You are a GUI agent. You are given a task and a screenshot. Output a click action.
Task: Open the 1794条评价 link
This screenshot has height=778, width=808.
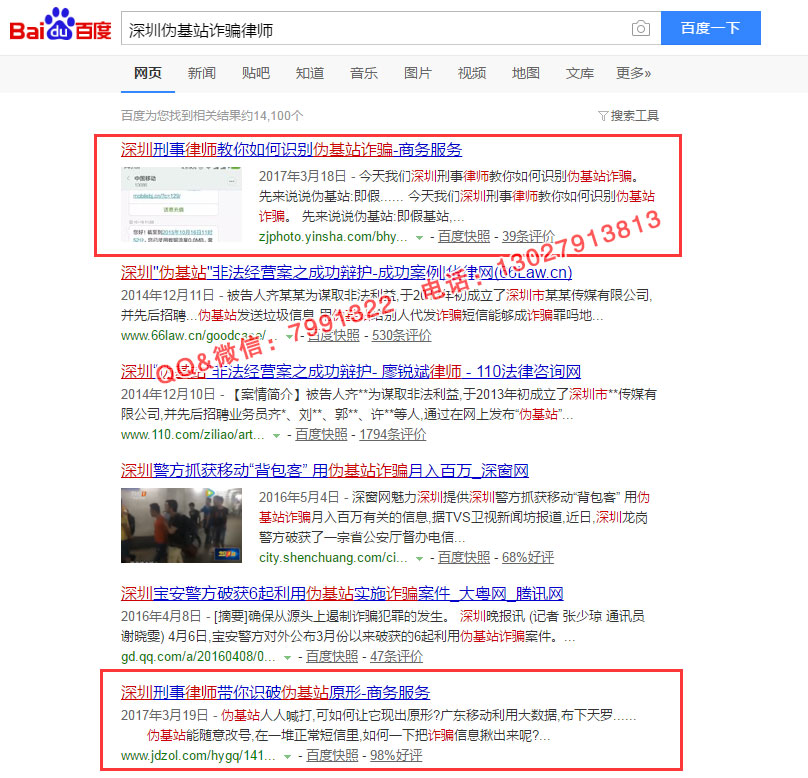(x=393, y=434)
